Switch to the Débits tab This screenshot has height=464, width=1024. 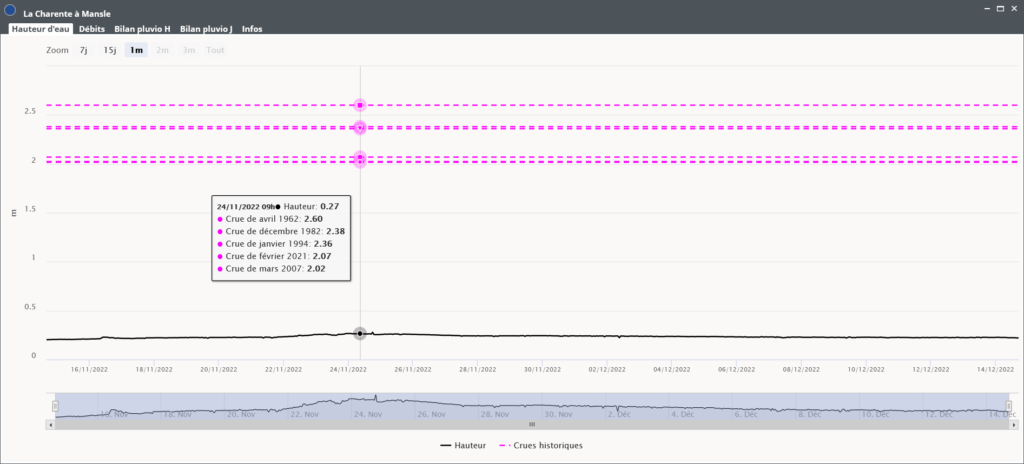click(92, 29)
